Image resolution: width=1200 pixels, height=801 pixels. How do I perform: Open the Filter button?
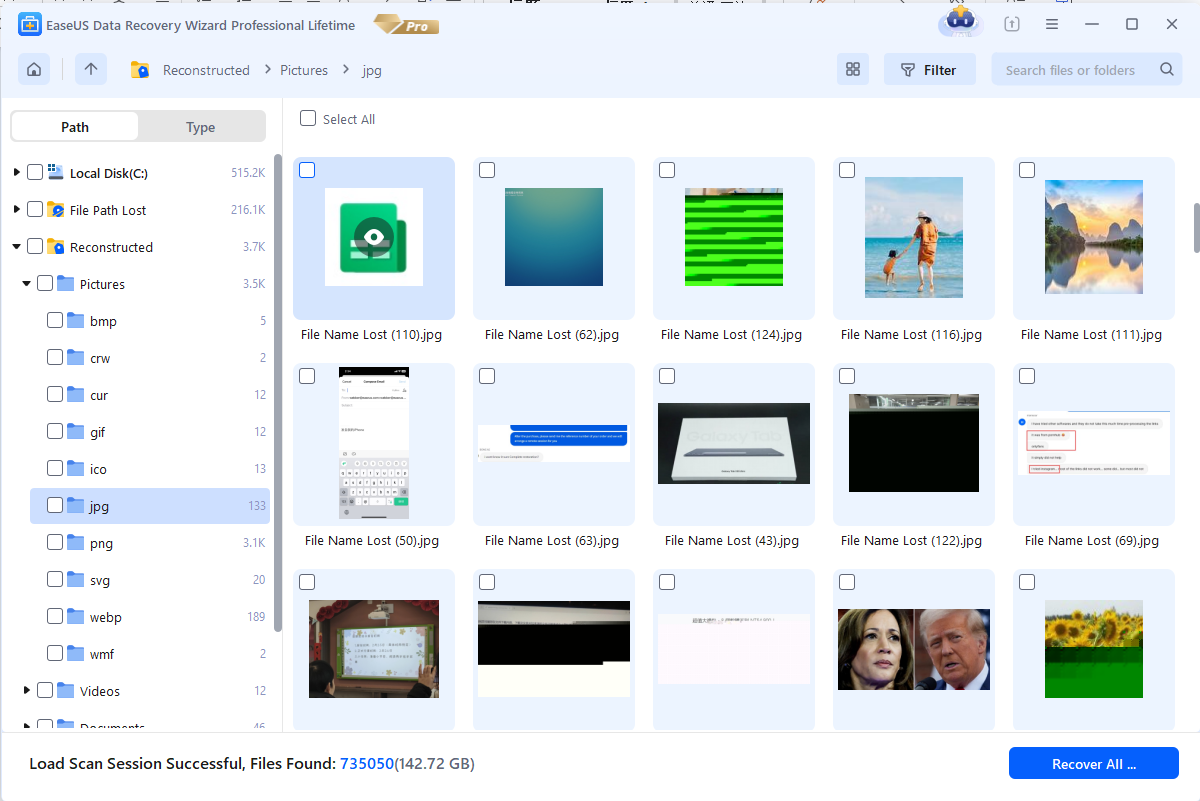[930, 69]
